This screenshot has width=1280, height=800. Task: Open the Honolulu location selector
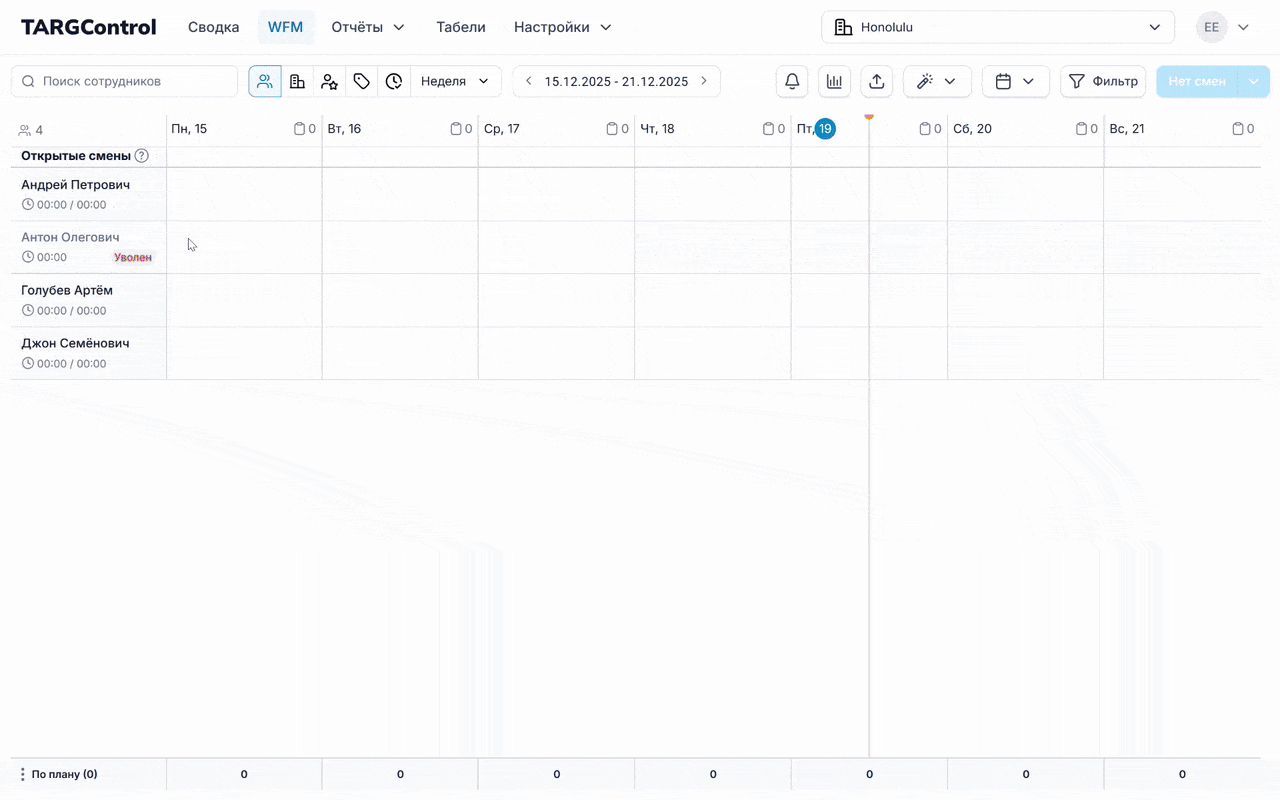point(997,27)
